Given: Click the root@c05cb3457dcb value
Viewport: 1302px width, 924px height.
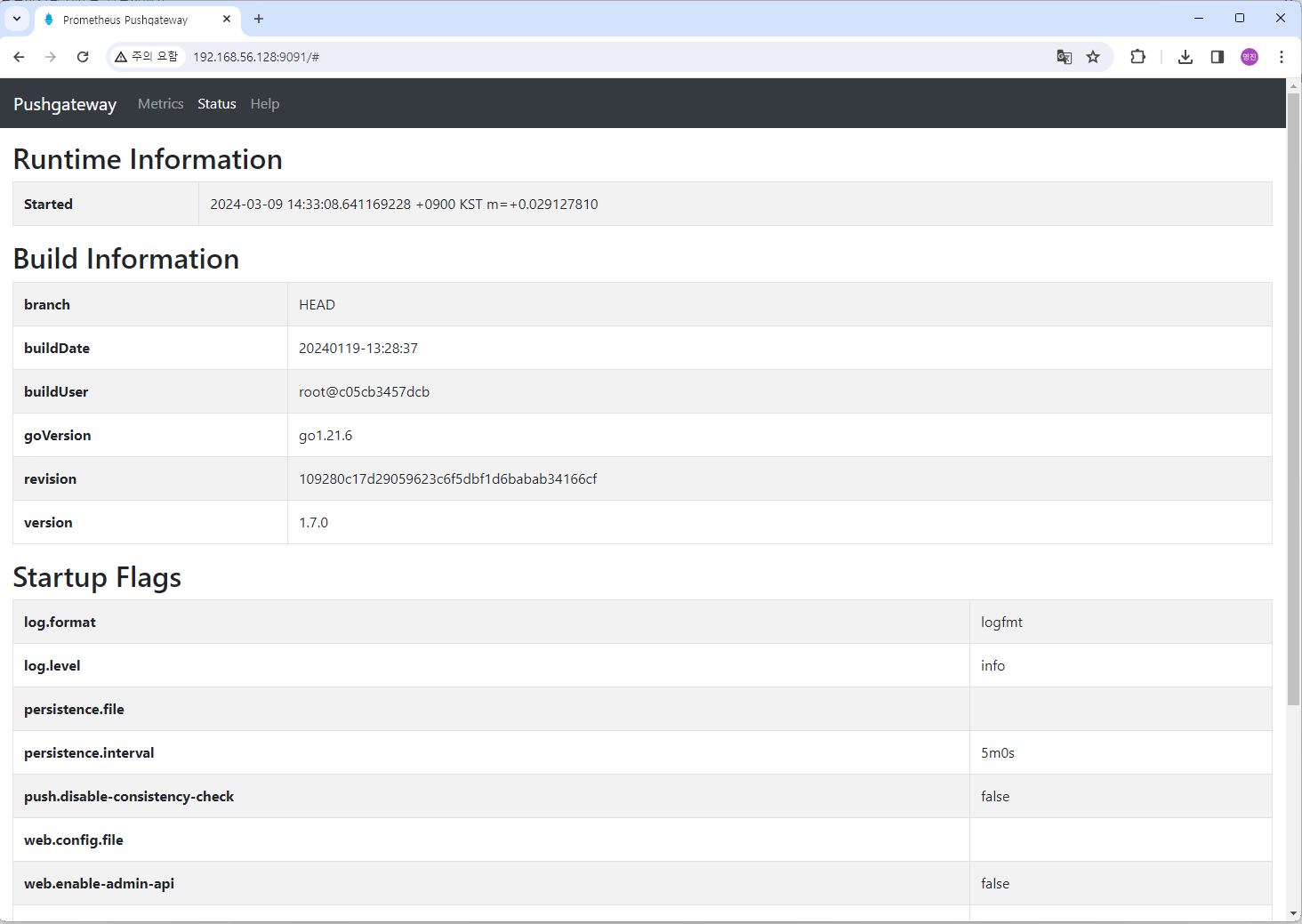Looking at the screenshot, I should [364, 392].
